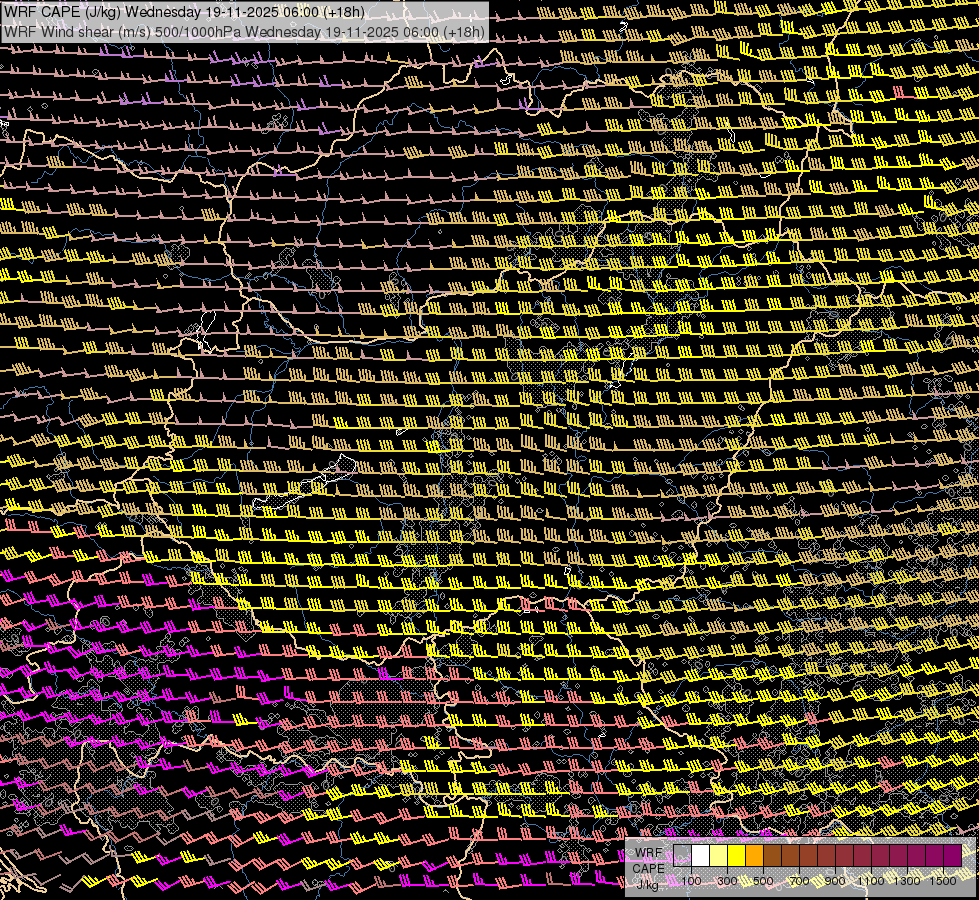The image size is (979, 900).
Task: Select the rightmost purple legend swatch
Action: pyautogui.click(x=953, y=855)
